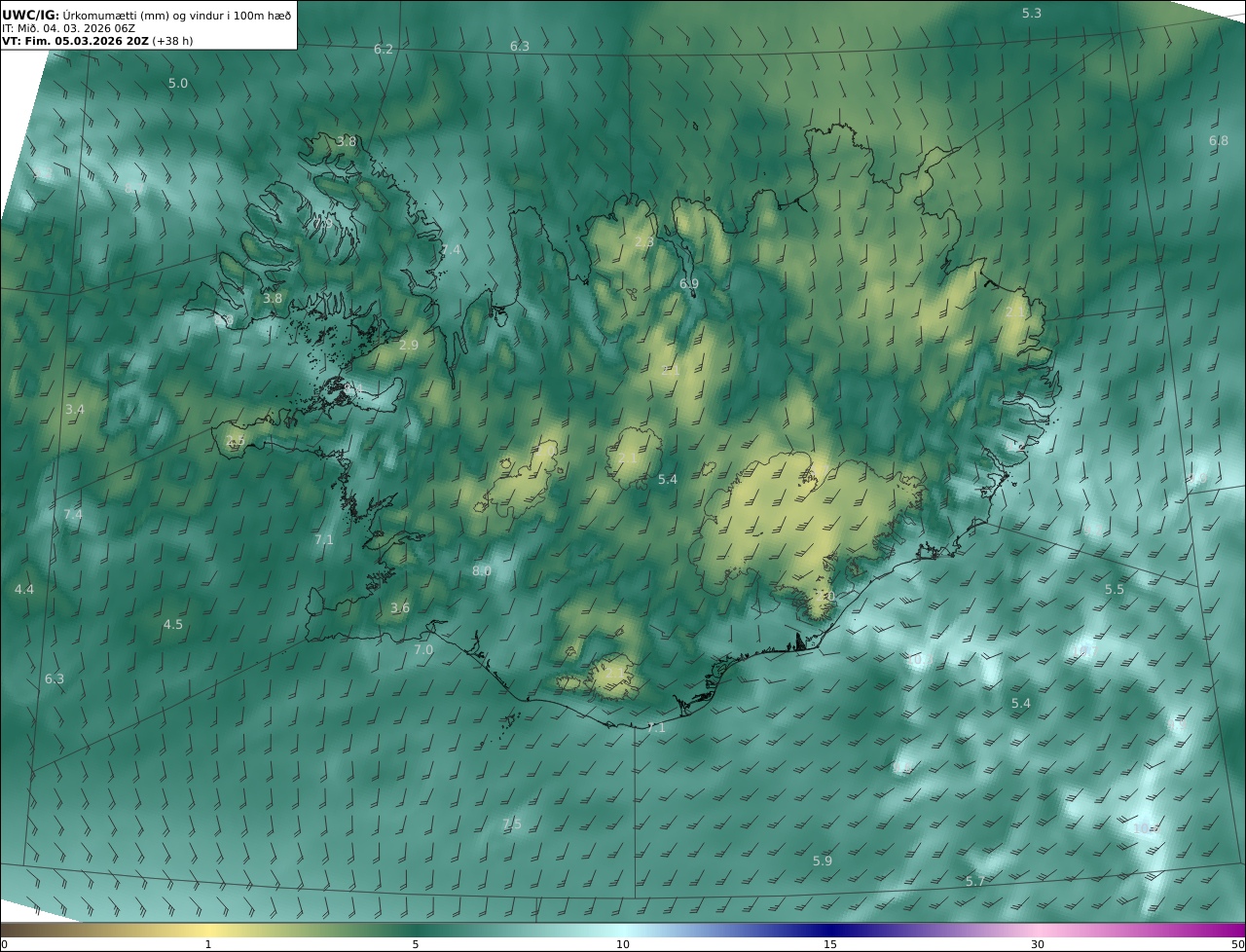Click the 4.4 value label on the map

click(24, 589)
